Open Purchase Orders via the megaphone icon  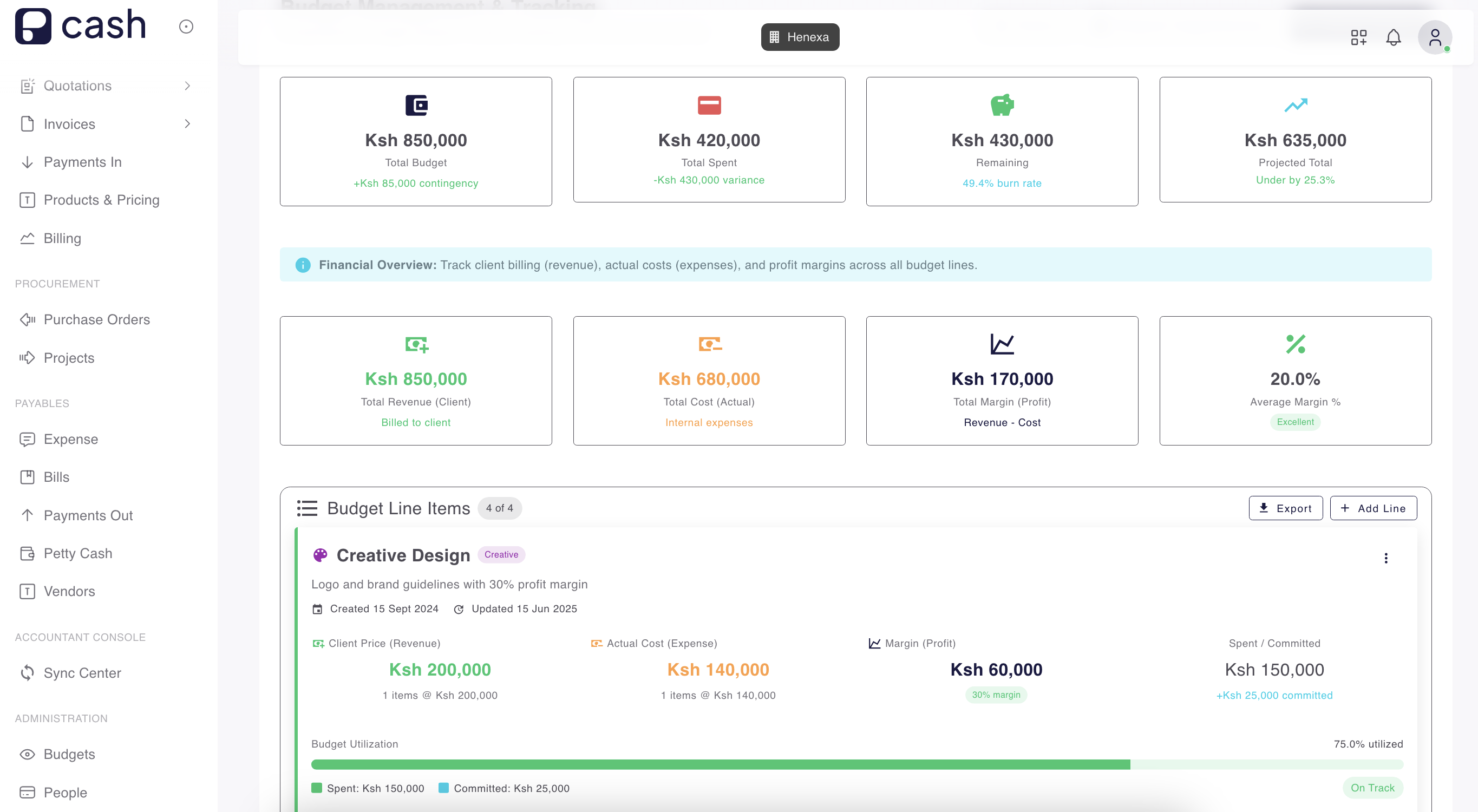tap(28, 319)
